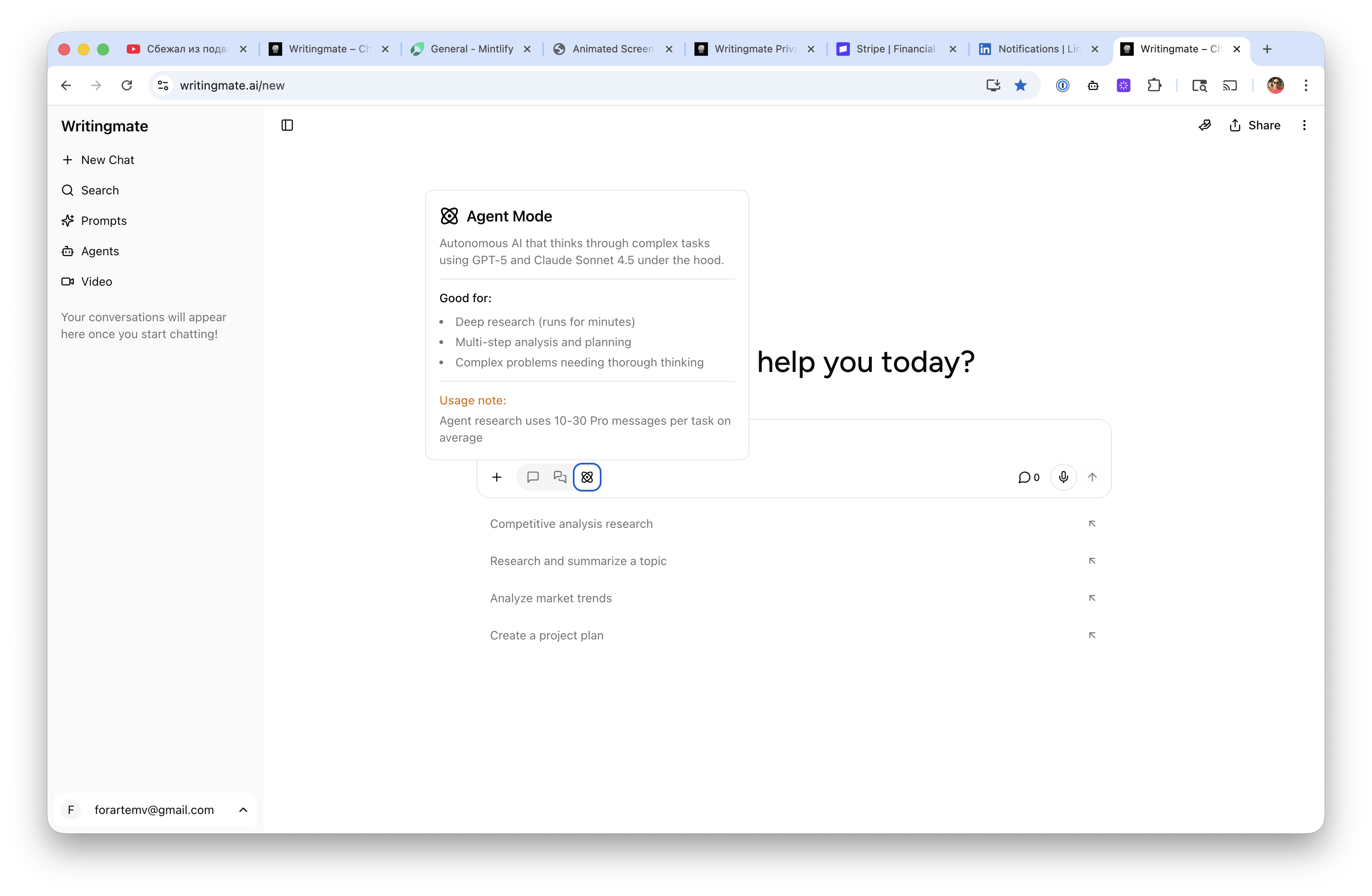Toggle the sidebar panel icon

tap(287, 125)
